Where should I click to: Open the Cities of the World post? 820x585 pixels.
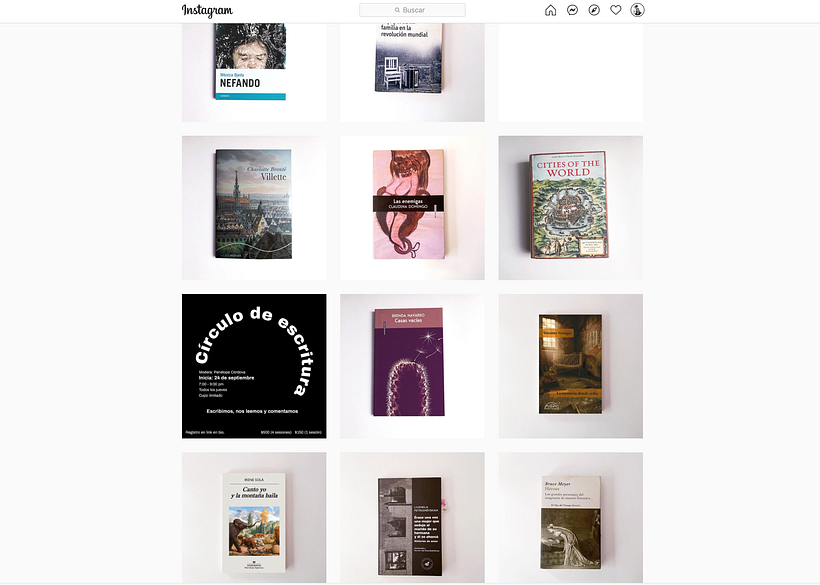tap(571, 208)
